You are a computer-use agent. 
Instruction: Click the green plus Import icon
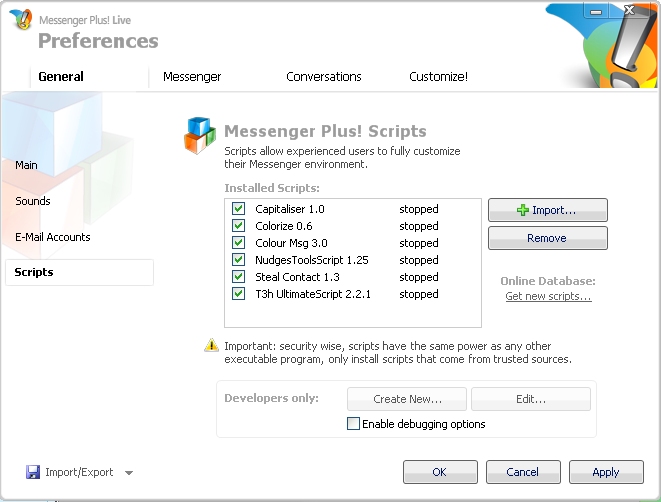click(x=522, y=210)
